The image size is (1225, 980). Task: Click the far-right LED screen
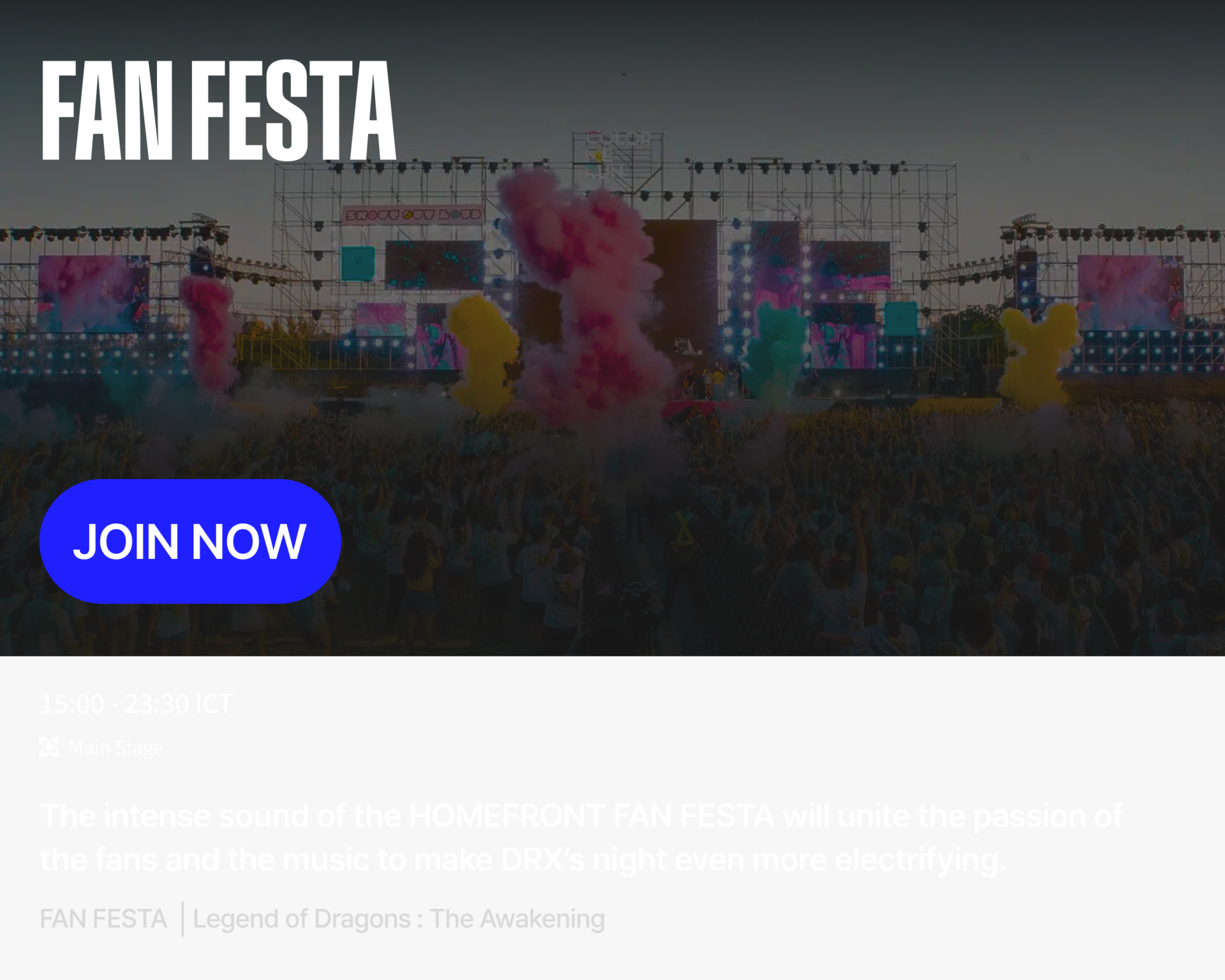1129,292
